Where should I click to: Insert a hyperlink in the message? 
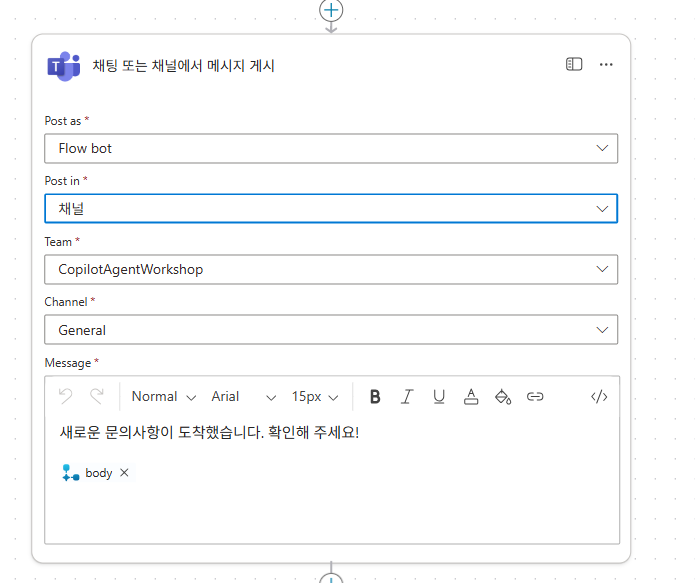[535, 396]
